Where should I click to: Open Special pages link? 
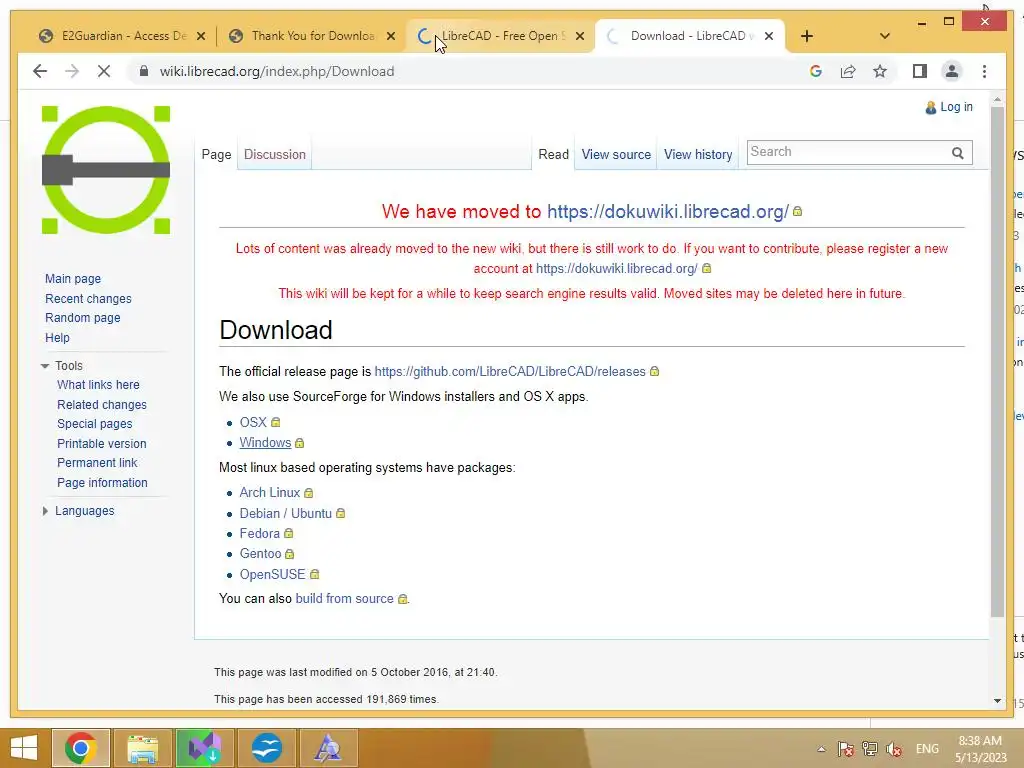coord(94,424)
